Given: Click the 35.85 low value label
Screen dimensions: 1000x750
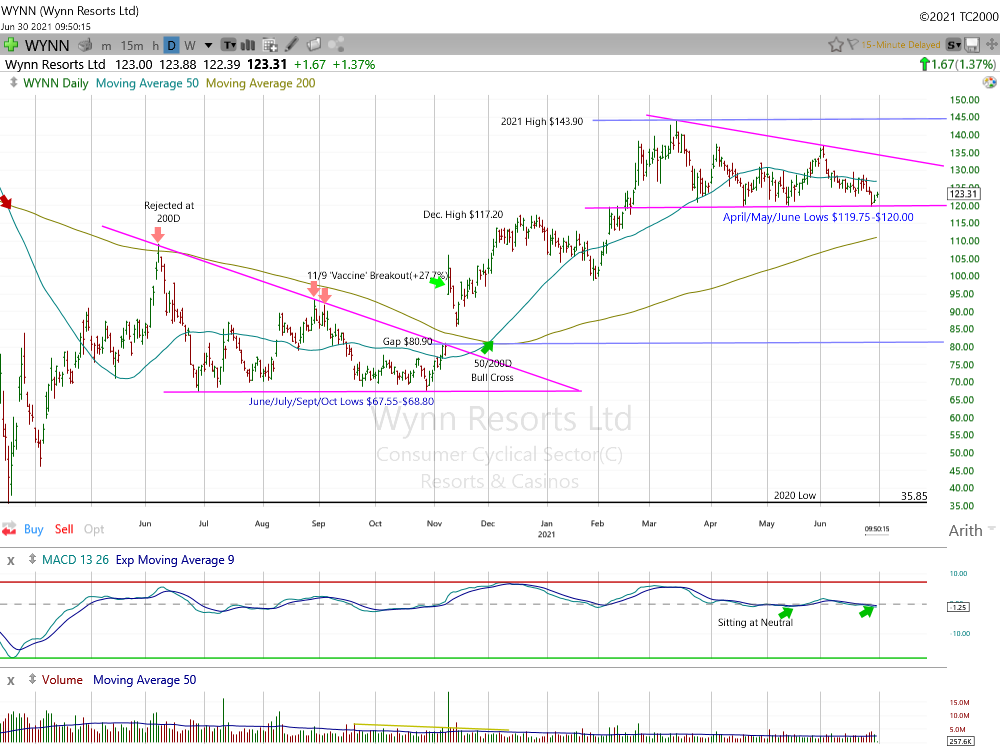Looking at the screenshot, I should (x=914, y=496).
